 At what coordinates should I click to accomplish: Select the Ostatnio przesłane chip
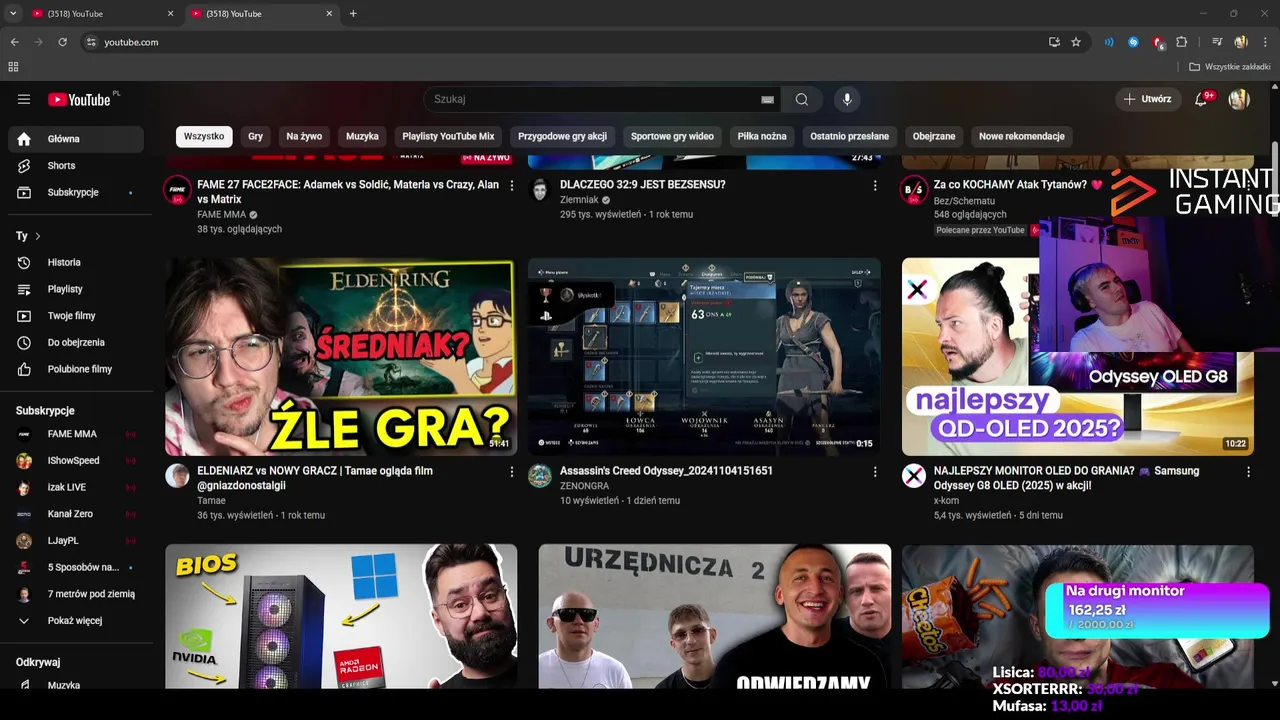click(849, 136)
